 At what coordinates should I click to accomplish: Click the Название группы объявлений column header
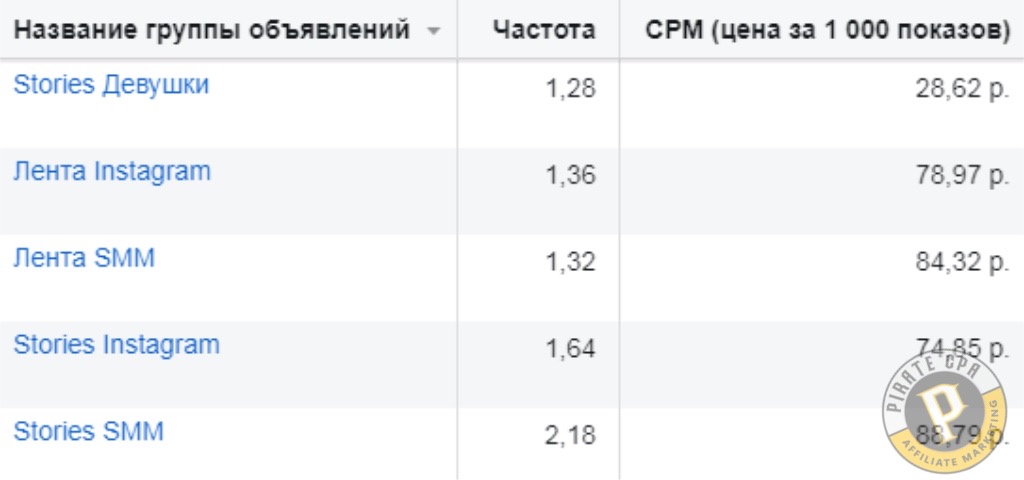pyautogui.click(x=212, y=30)
